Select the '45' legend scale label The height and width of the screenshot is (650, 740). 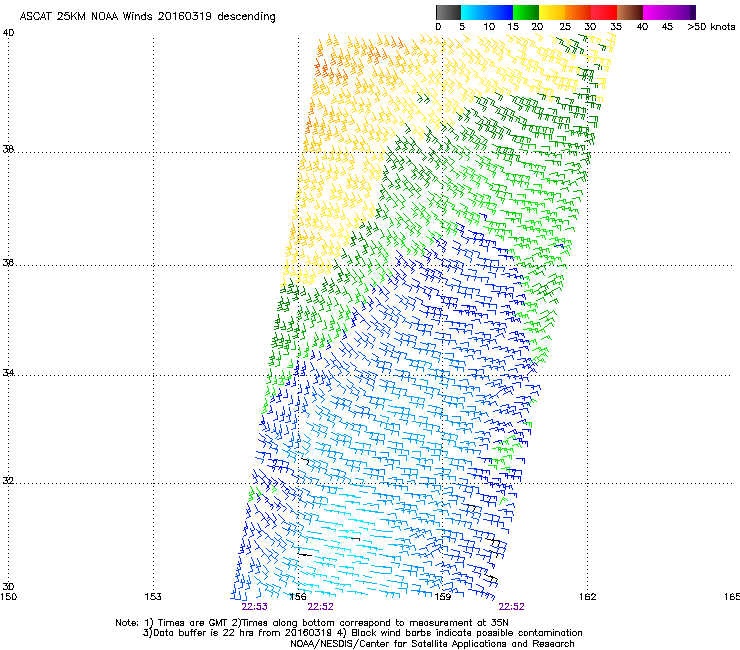coord(667,27)
